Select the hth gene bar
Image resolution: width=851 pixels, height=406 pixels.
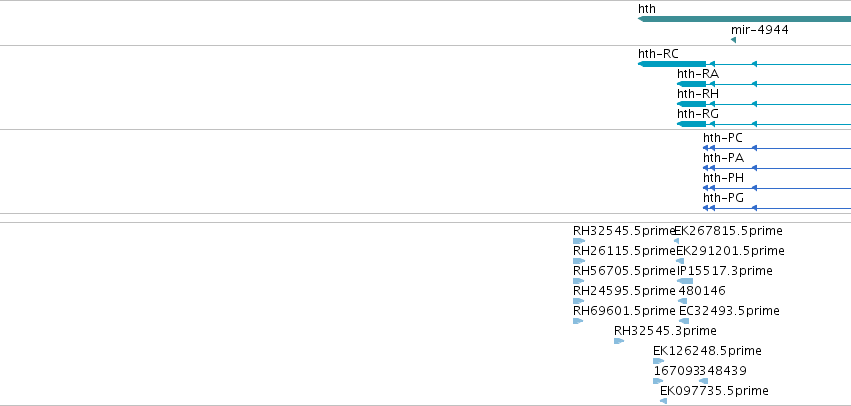(744, 19)
